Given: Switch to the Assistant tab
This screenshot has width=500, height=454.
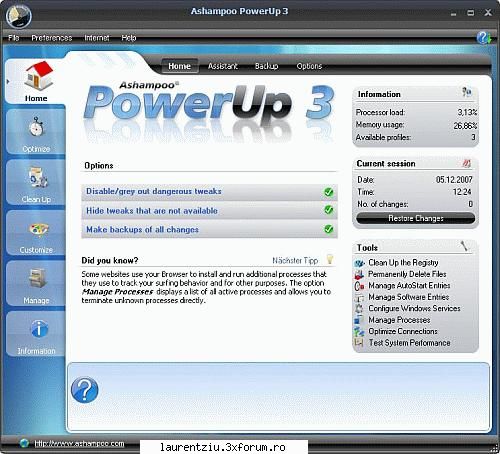Looking at the screenshot, I should (223, 66).
